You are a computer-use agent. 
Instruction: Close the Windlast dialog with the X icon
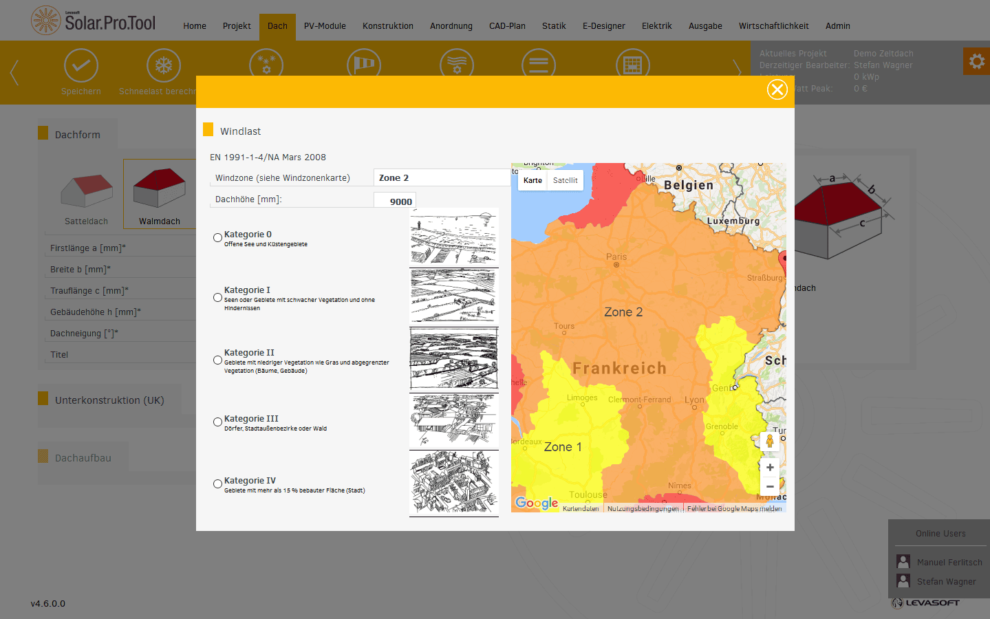point(777,90)
